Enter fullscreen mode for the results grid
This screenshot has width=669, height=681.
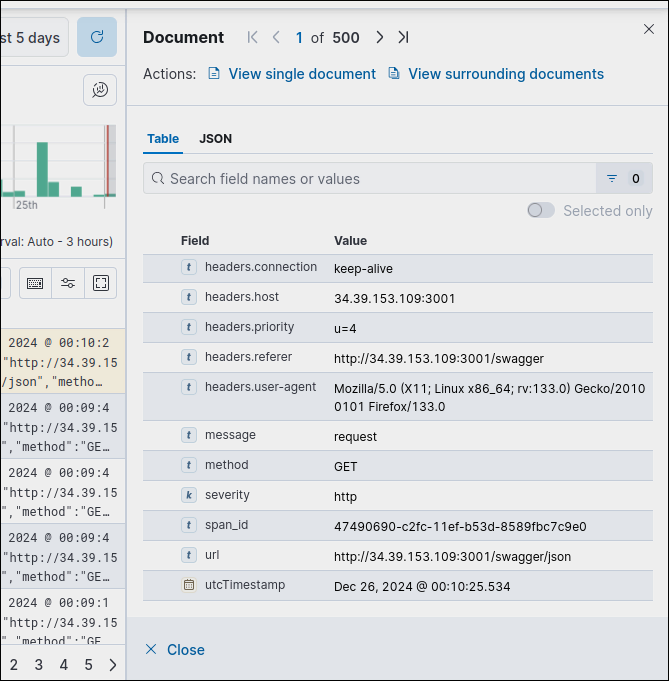pos(100,283)
